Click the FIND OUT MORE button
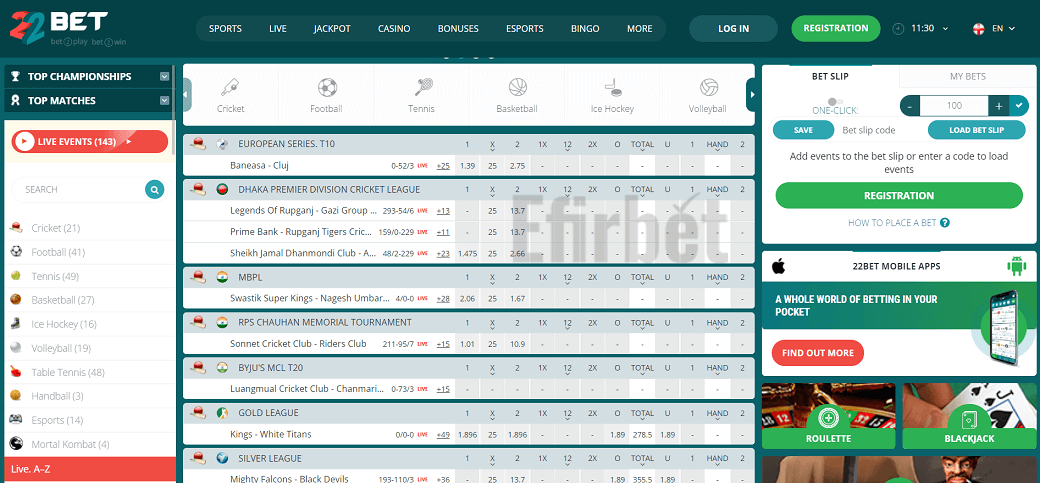The width and height of the screenshot is (1040, 483). [x=818, y=353]
